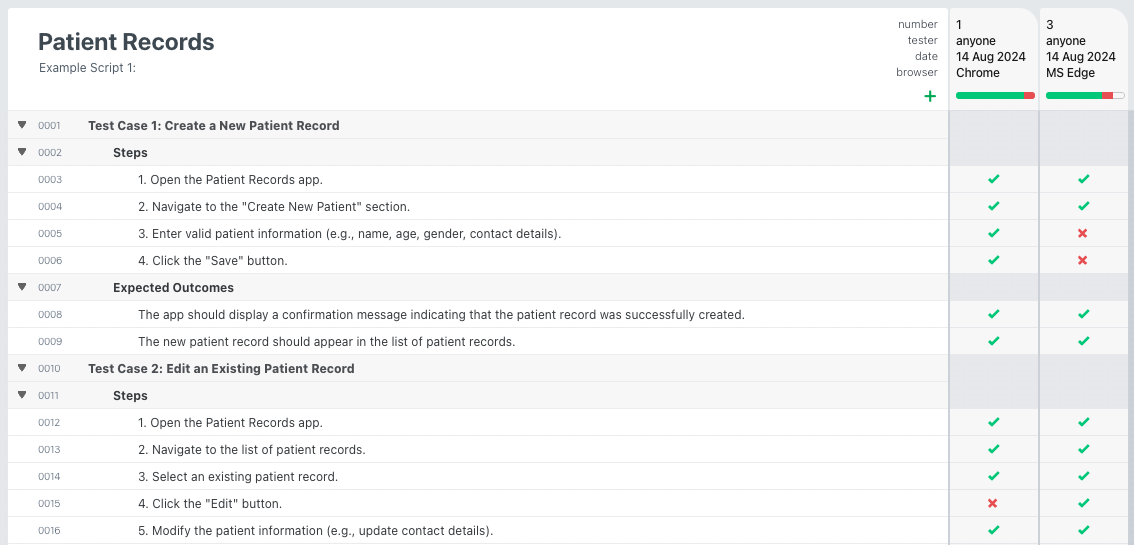1134x545 pixels.
Task: Click red cross for row 0005 MS Edge
Action: pyautogui.click(x=1083, y=234)
